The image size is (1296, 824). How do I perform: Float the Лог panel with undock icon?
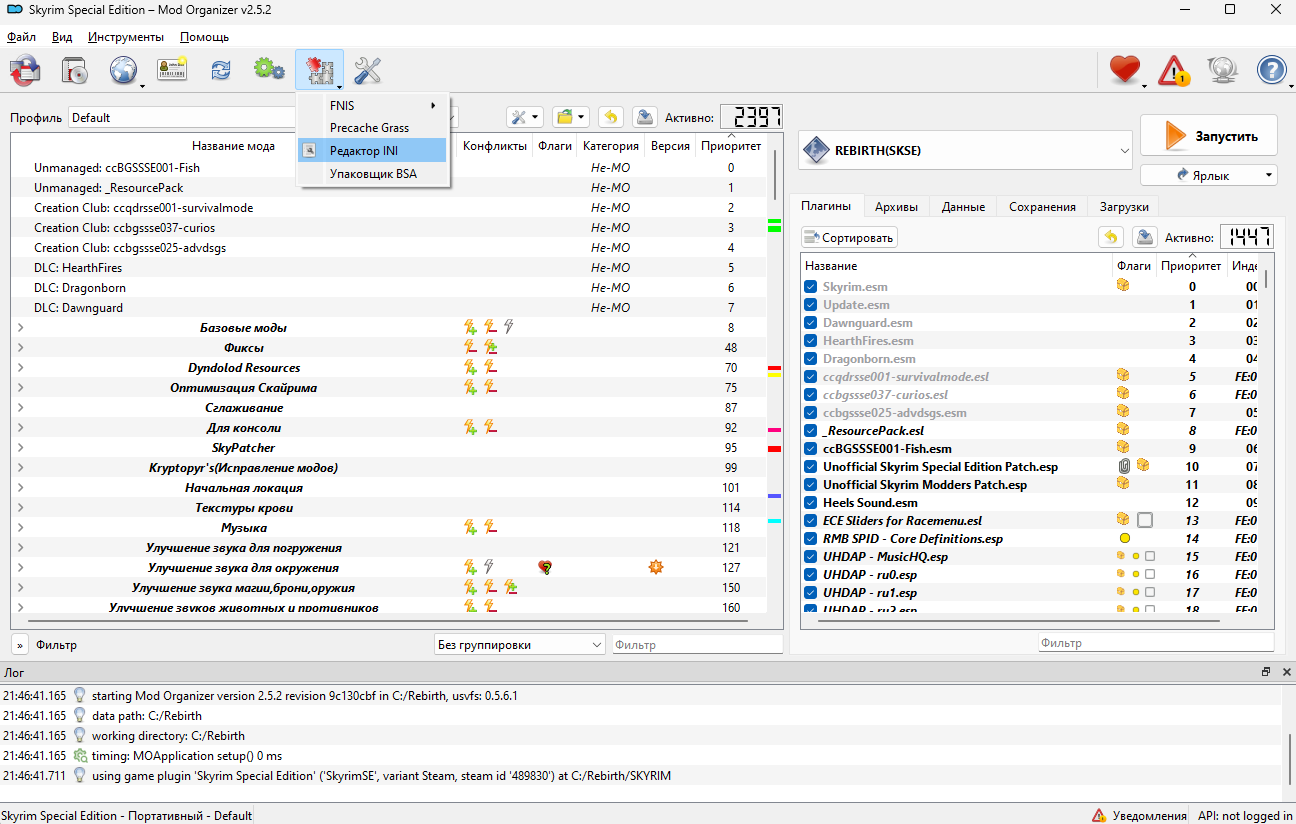[1266, 672]
